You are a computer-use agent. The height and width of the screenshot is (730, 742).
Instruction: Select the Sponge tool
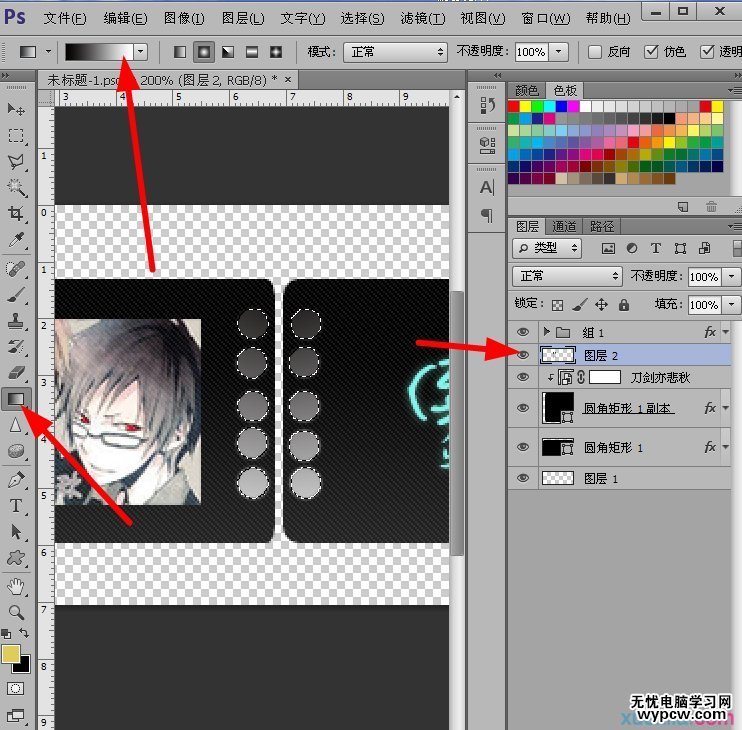click(16, 451)
